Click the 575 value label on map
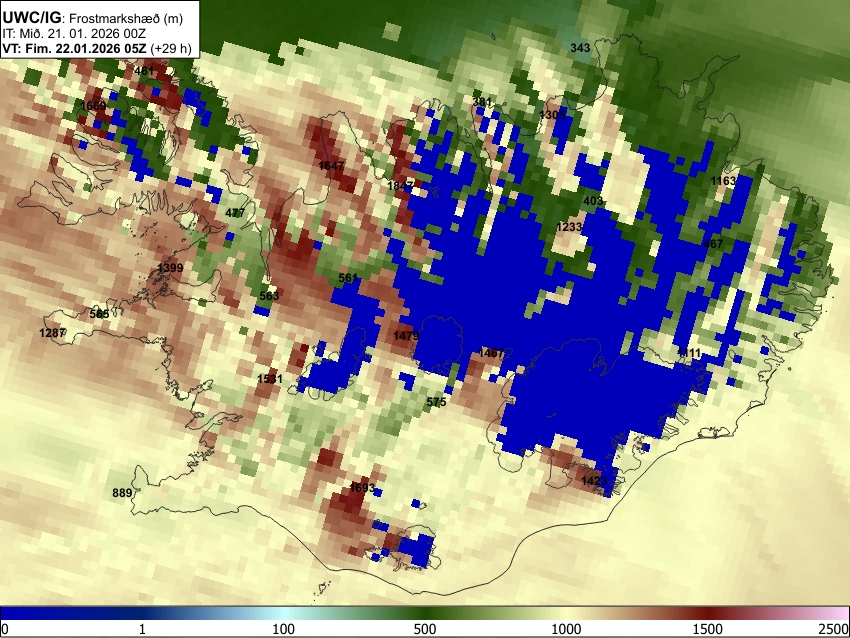The width and height of the screenshot is (850, 638). pyautogui.click(x=436, y=402)
